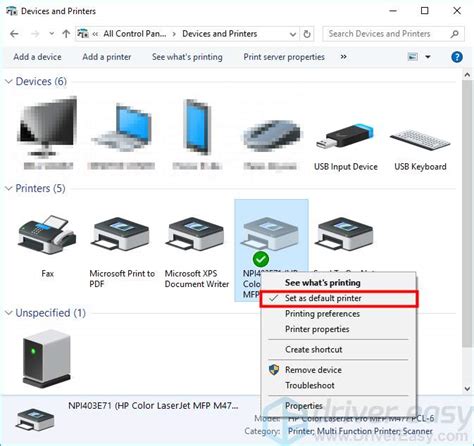Click the details pane printer thumbnail
The height and width of the screenshot is (446, 474).
pos(36,419)
